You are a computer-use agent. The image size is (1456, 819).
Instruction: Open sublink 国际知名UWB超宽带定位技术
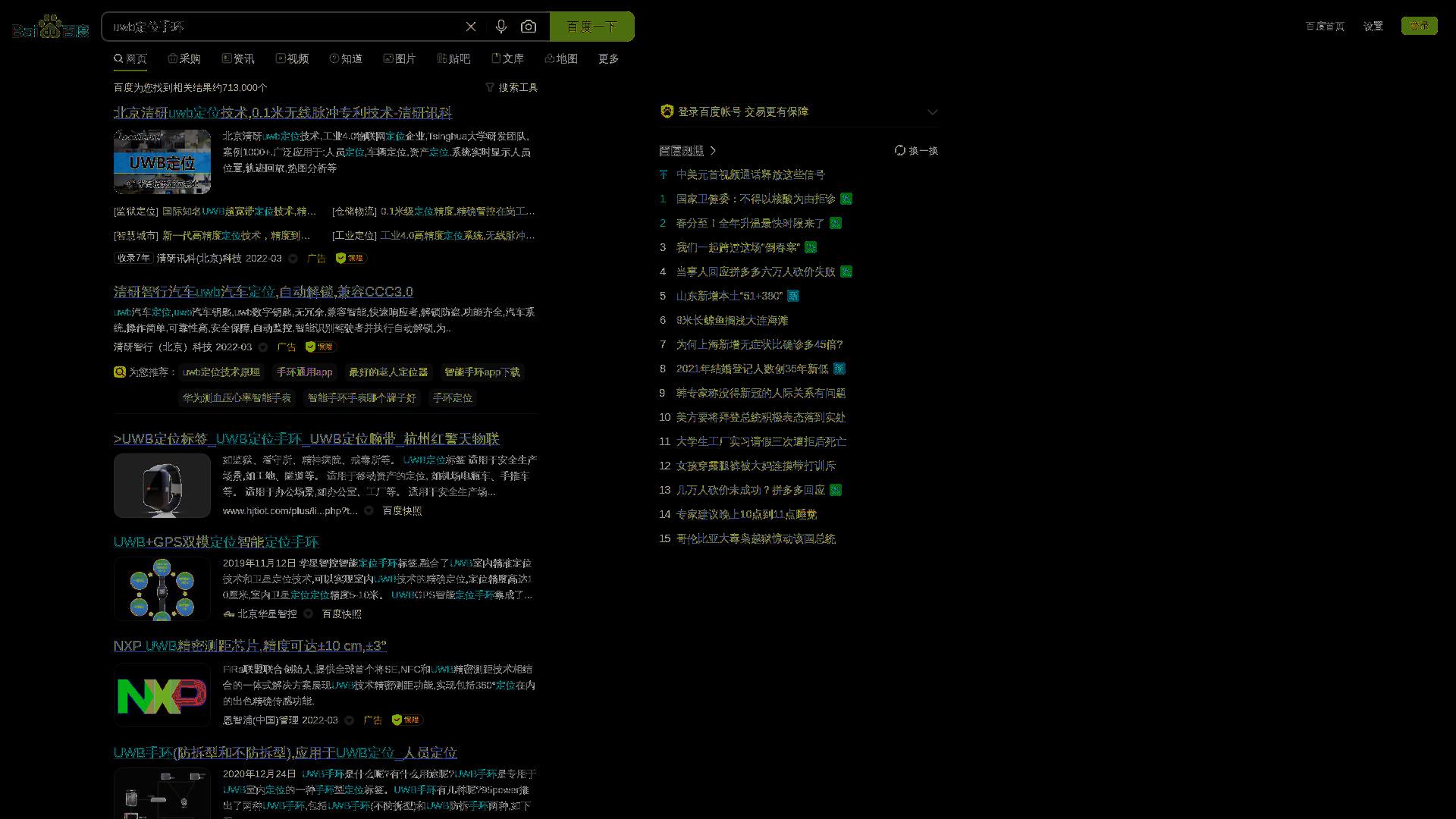point(240,212)
